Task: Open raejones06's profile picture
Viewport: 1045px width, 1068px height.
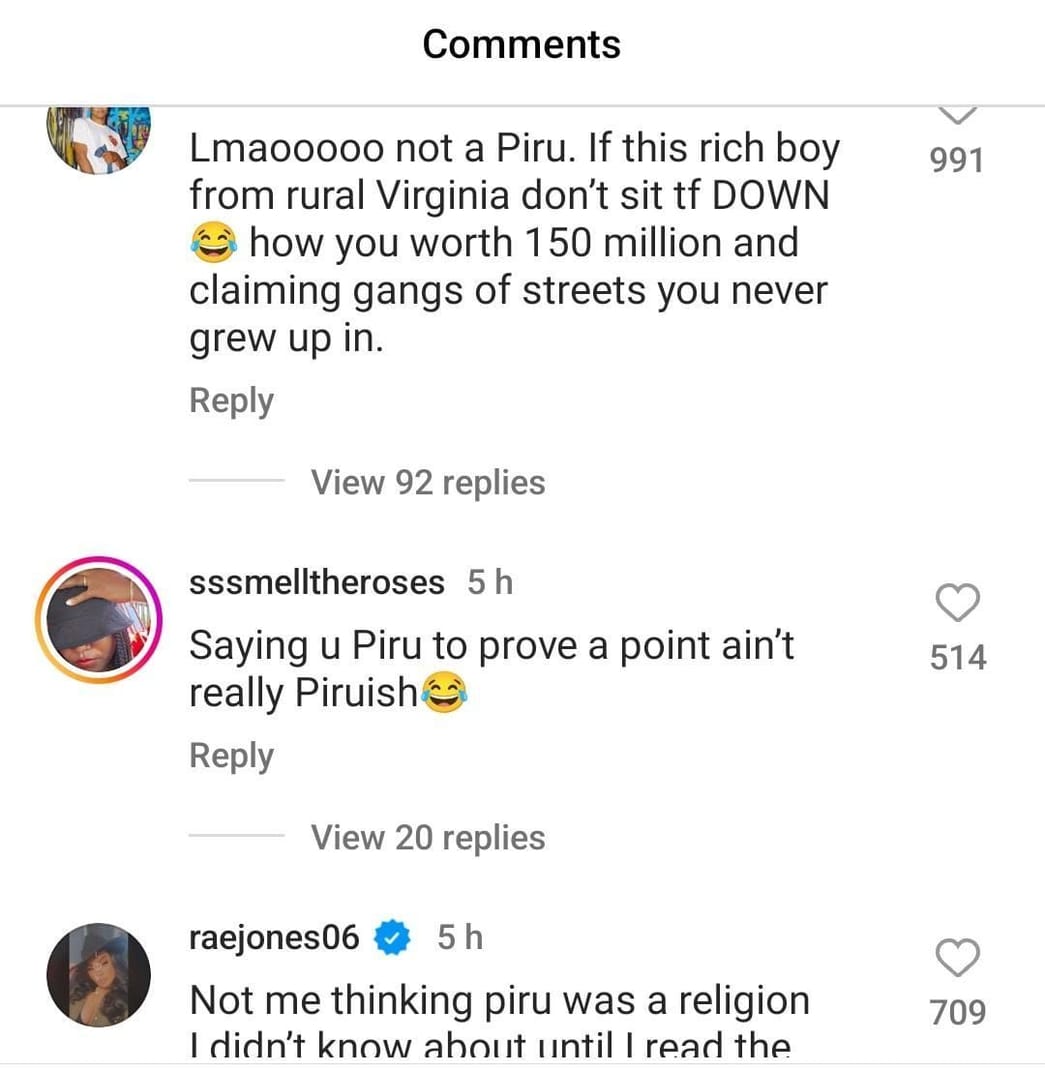Action: pos(98,974)
